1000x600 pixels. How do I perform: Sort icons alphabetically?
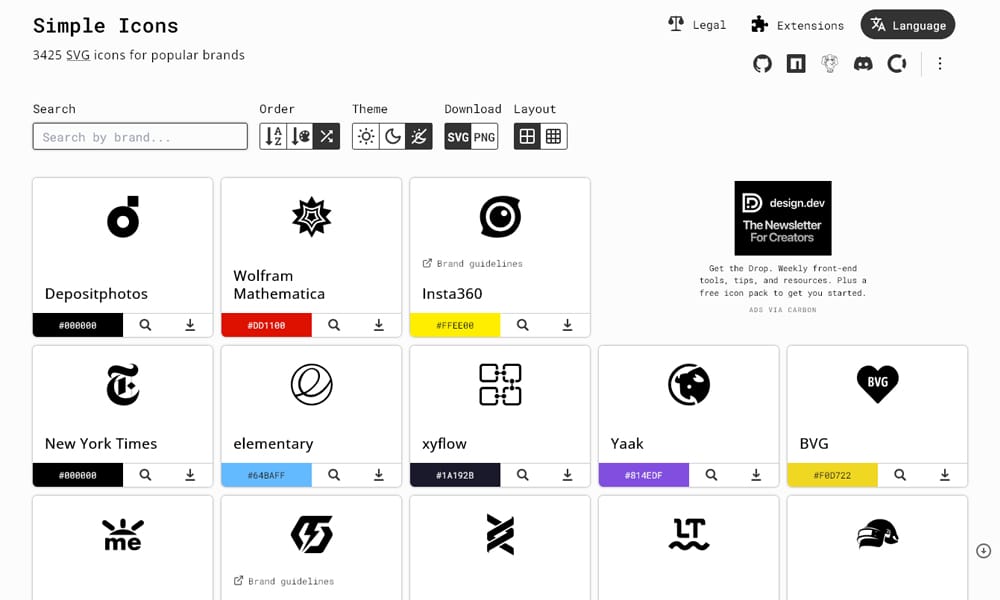point(273,136)
